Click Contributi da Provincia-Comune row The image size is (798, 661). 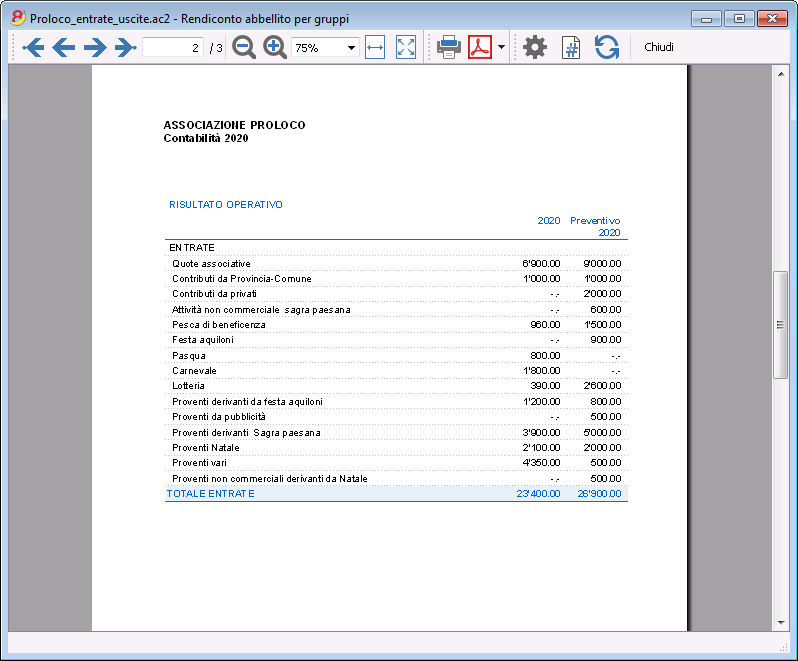[x=396, y=279]
